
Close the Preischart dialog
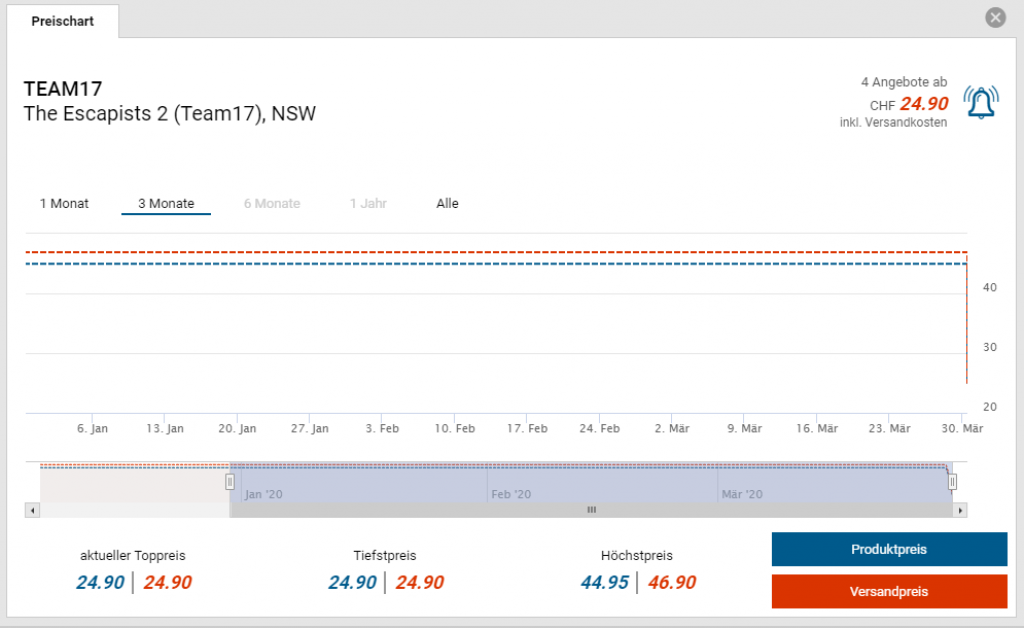click(994, 18)
